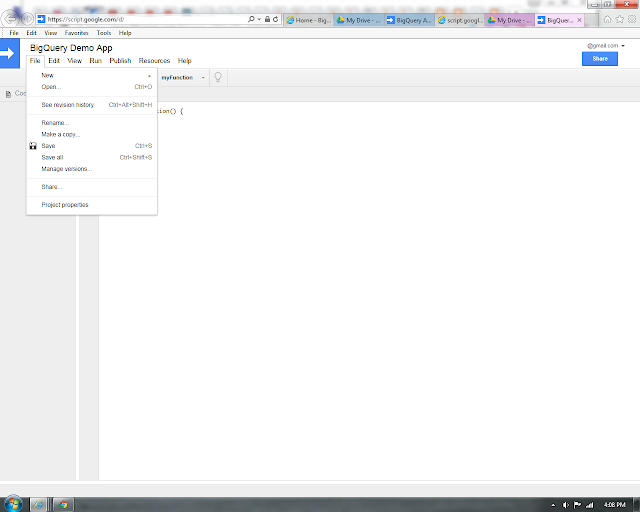Open Project properties from File menu
Image resolution: width=640 pixels, height=512 pixels.
click(92, 205)
